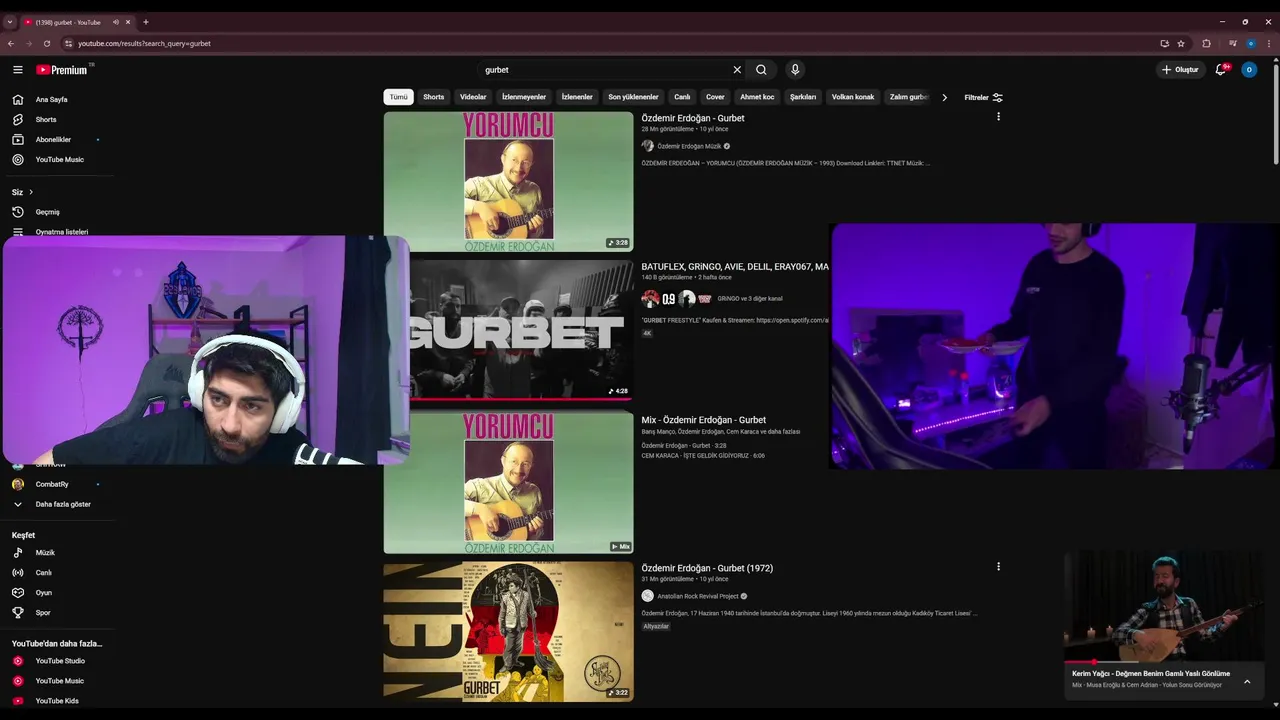Open YouTube Studio from sidebar
Image resolution: width=1280 pixels, height=720 pixels.
tap(60, 661)
